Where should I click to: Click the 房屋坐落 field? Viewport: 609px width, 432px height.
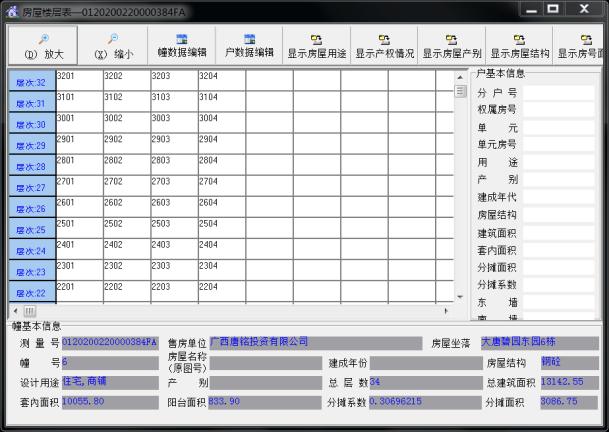point(539,343)
